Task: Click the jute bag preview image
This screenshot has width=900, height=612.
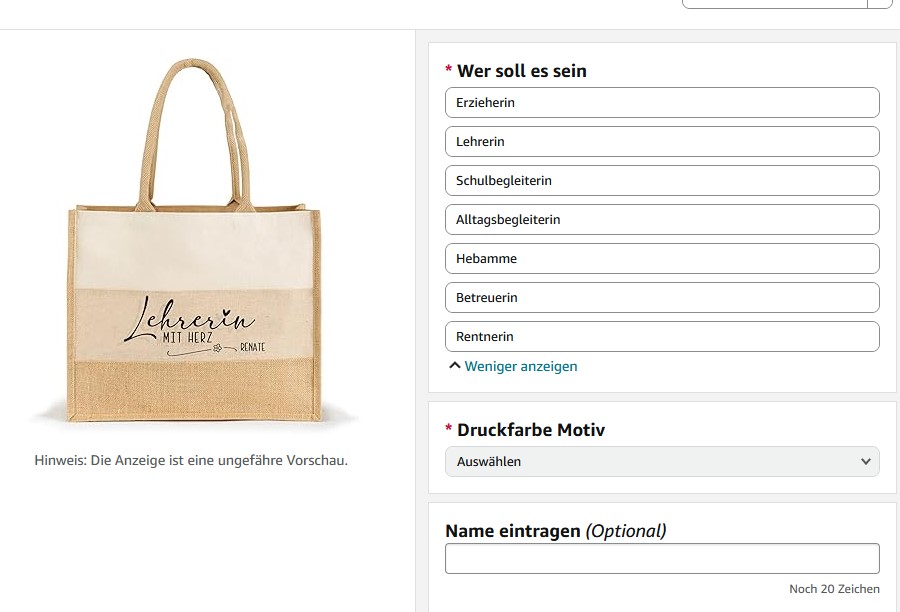Action: pyautogui.click(x=194, y=240)
